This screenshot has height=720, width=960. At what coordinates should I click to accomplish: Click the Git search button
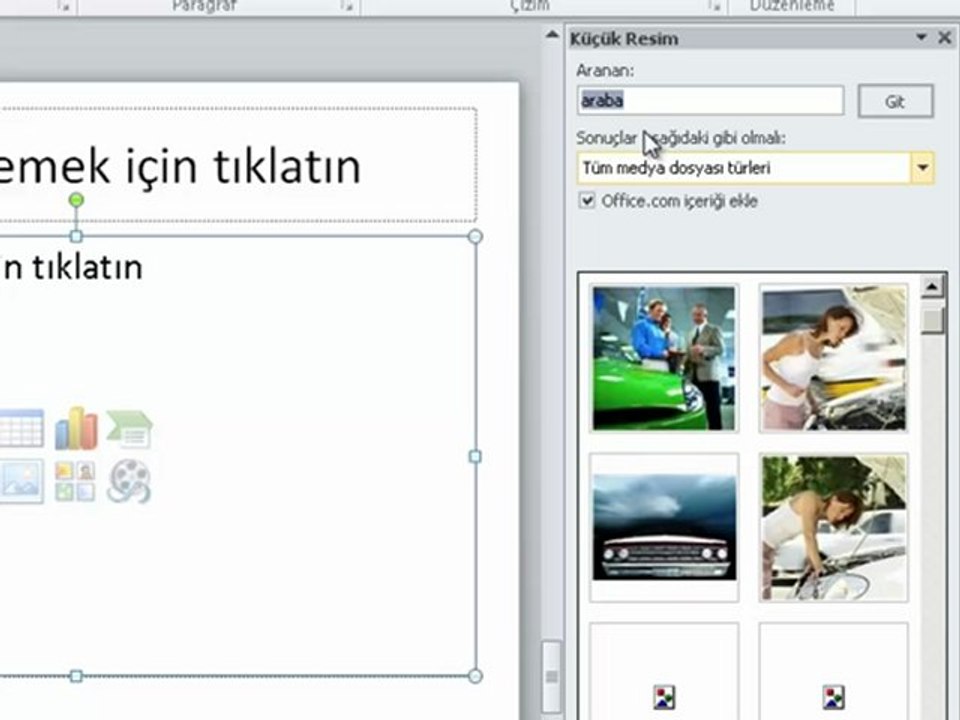click(895, 101)
